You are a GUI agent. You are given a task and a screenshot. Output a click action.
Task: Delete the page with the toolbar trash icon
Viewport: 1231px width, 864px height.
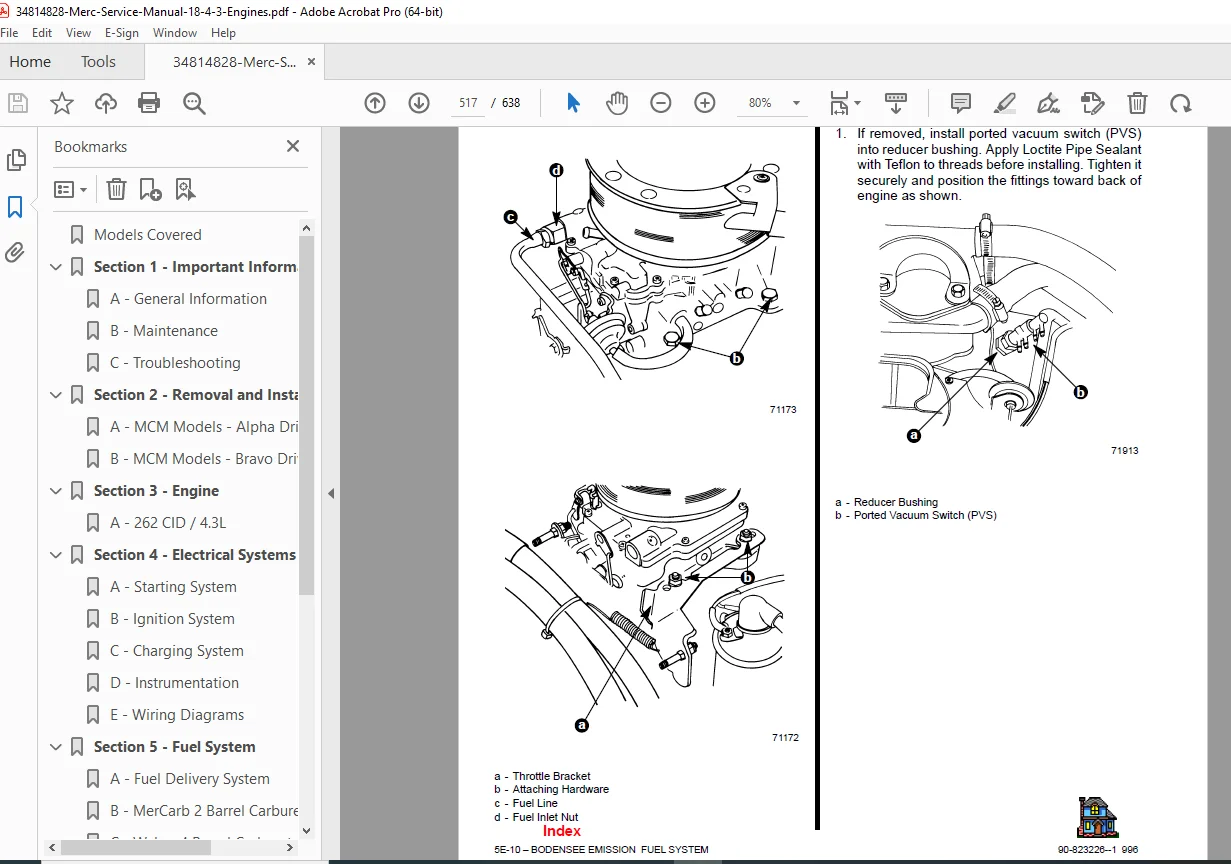(x=1137, y=103)
